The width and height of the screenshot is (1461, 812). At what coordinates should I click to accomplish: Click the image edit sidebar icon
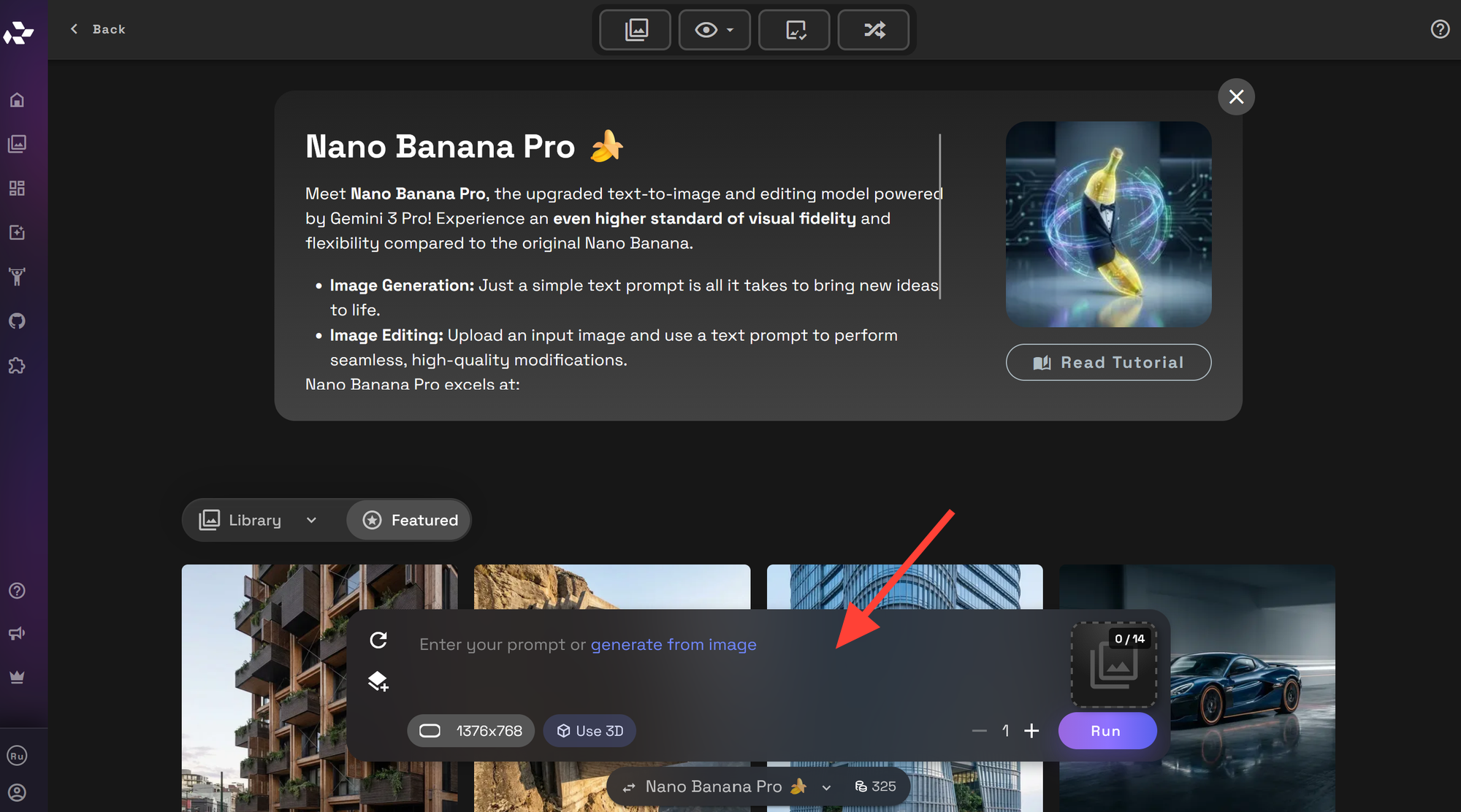pyautogui.click(x=17, y=232)
